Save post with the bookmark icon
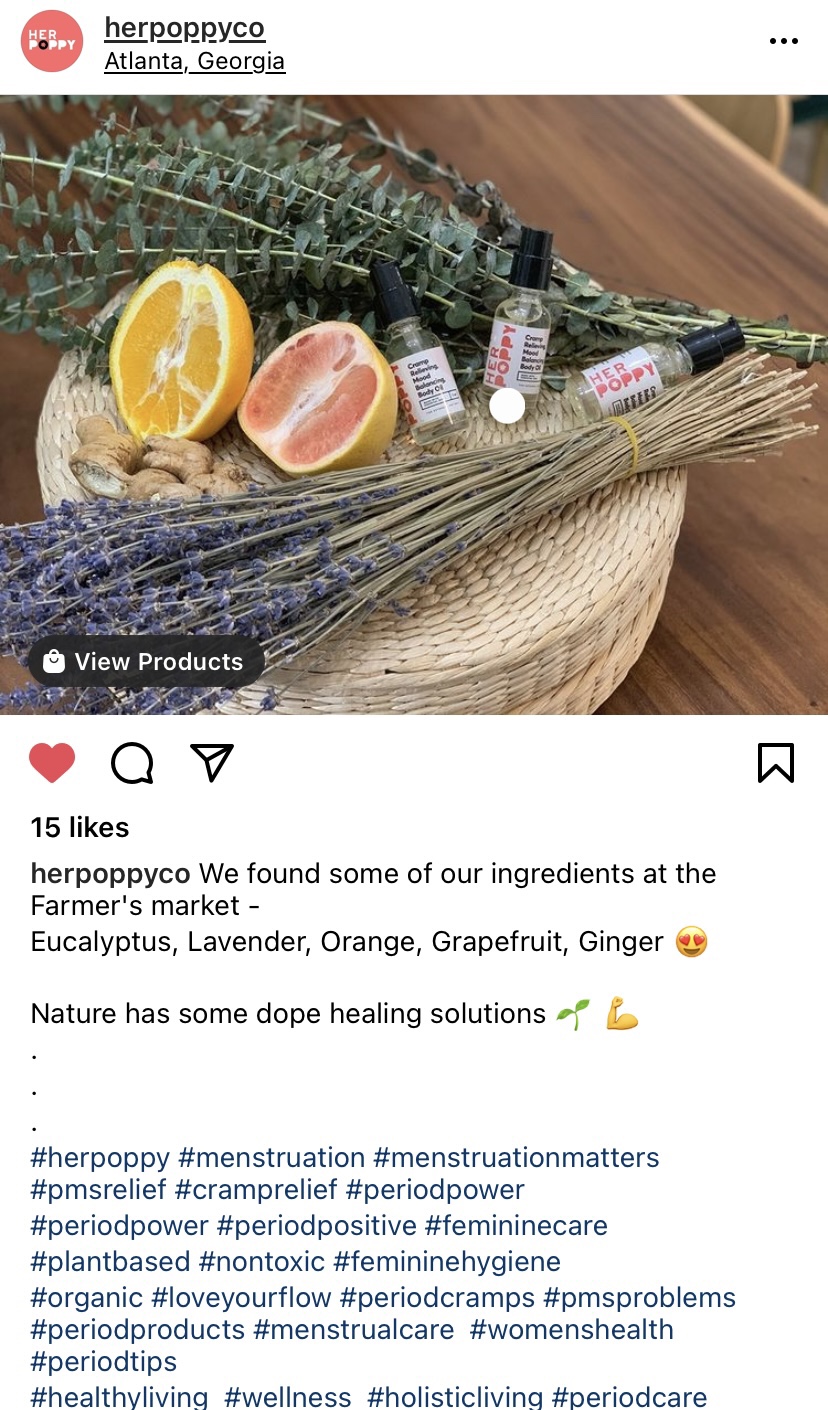 tap(776, 763)
